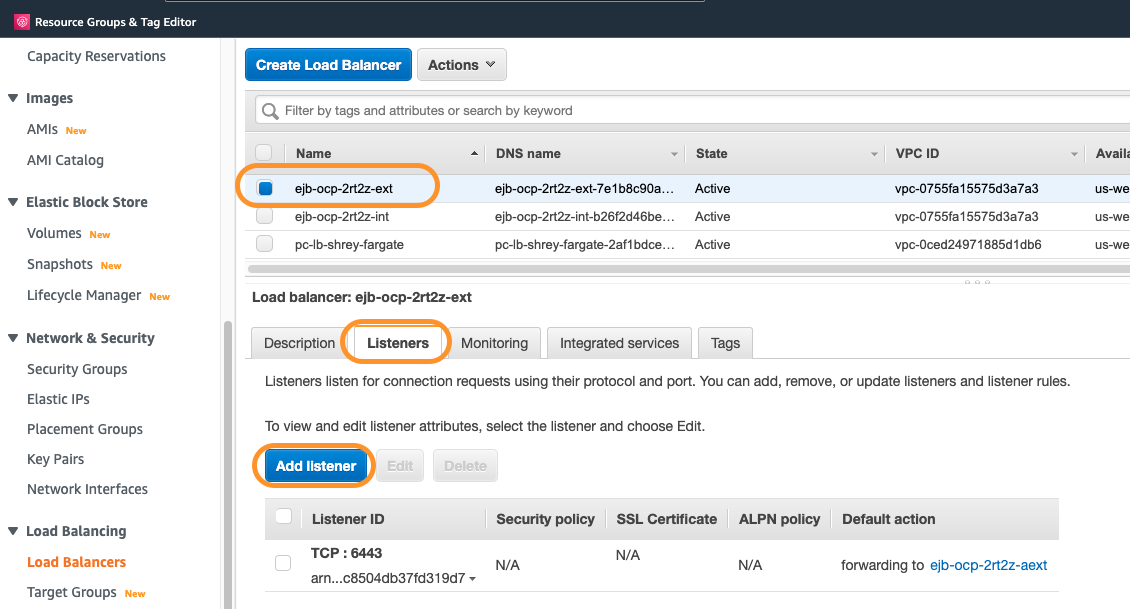Click the Add listener button

(316, 466)
